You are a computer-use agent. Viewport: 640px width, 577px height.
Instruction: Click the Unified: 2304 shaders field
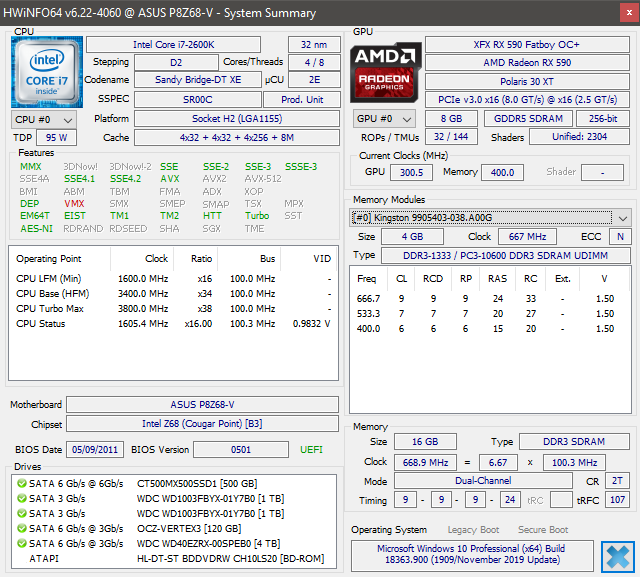click(580, 137)
